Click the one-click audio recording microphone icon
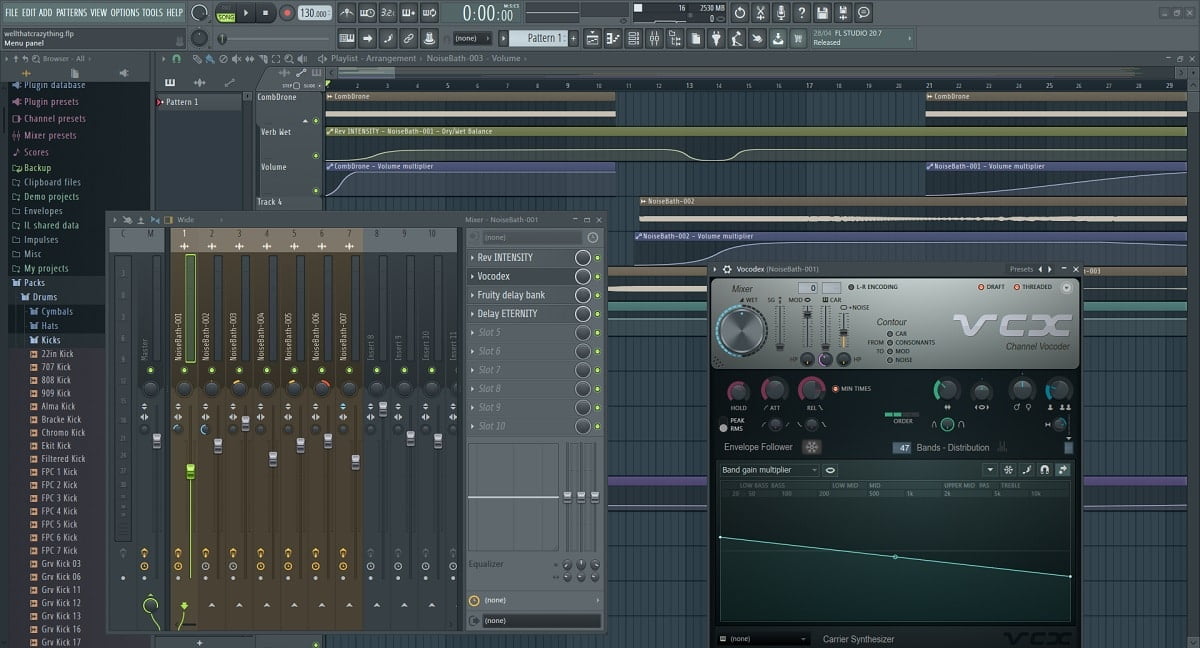1200x648 pixels. click(x=781, y=13)
